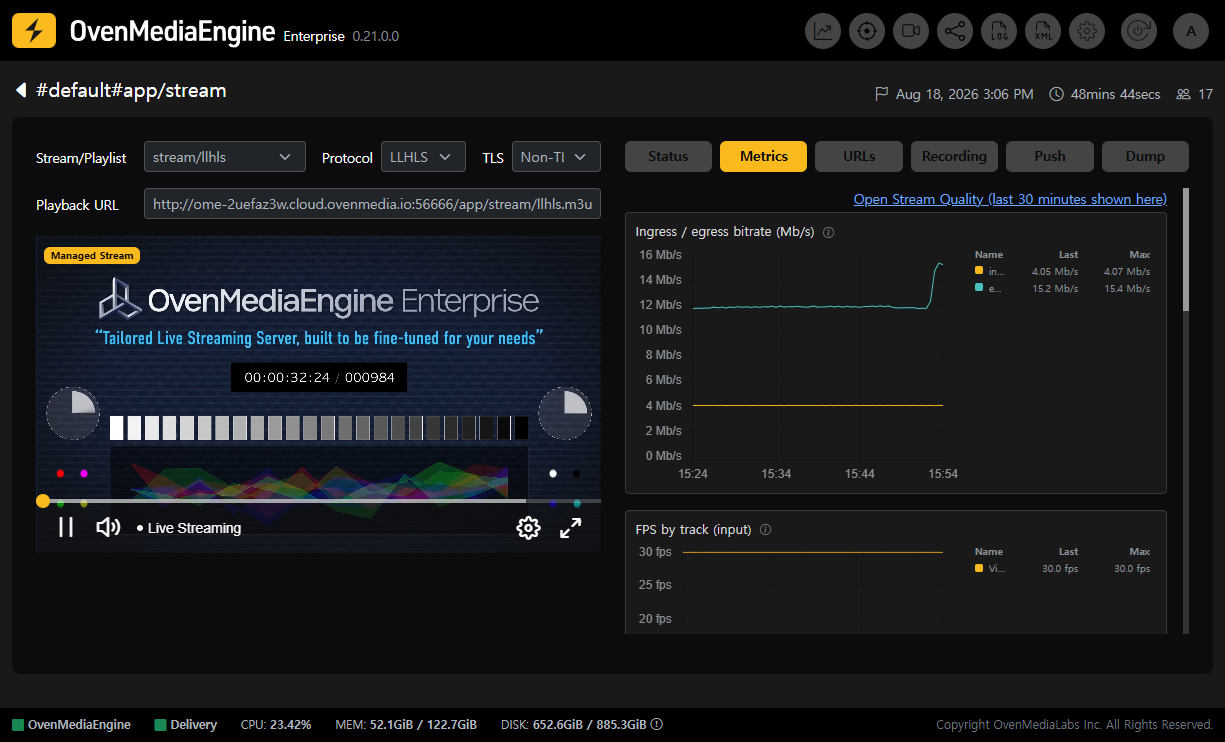
Task: Open Stream Quality link
Action: [x=1010, y=199]
